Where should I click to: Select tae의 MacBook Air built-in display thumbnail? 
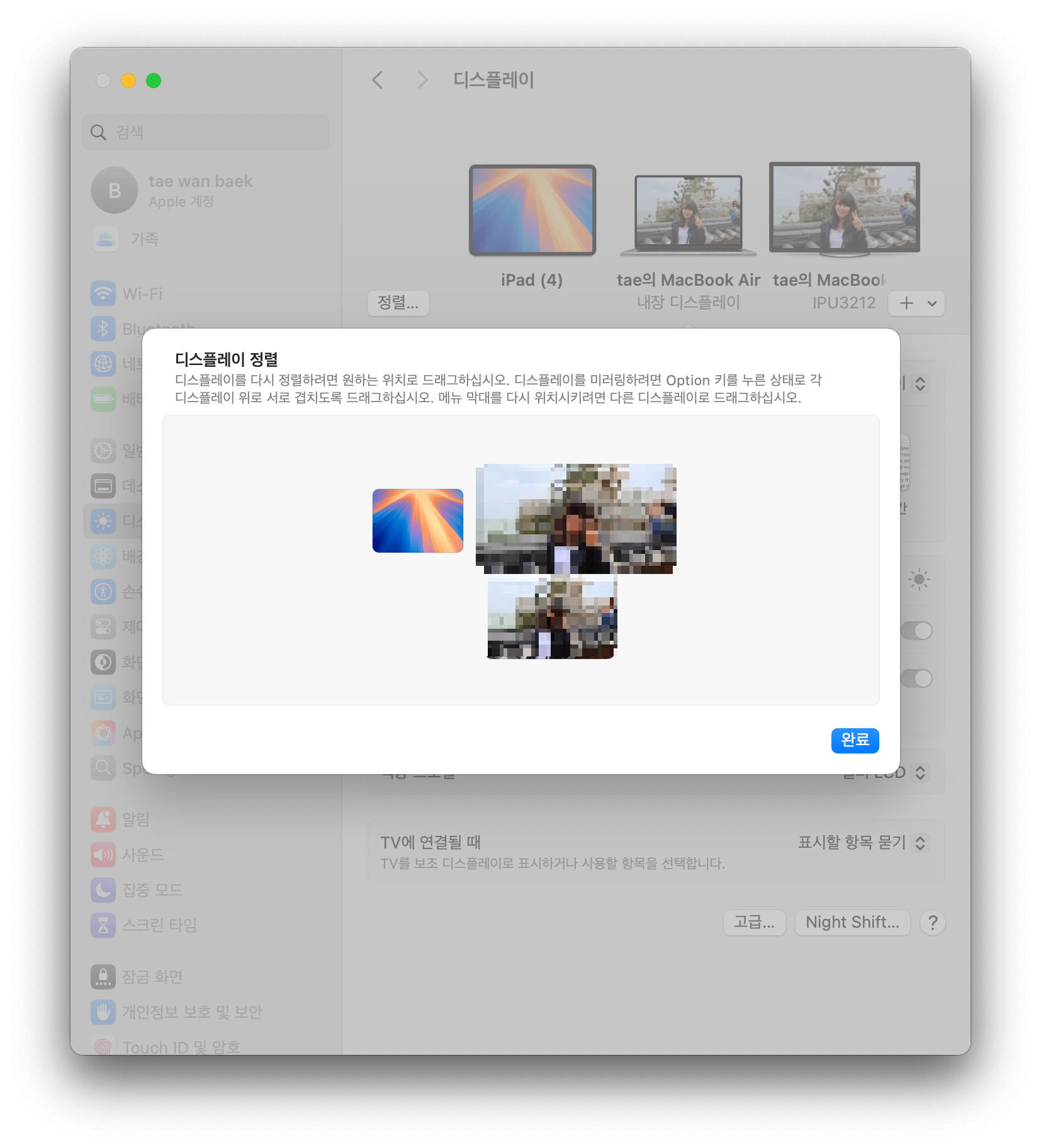click(x=688, y=215)
